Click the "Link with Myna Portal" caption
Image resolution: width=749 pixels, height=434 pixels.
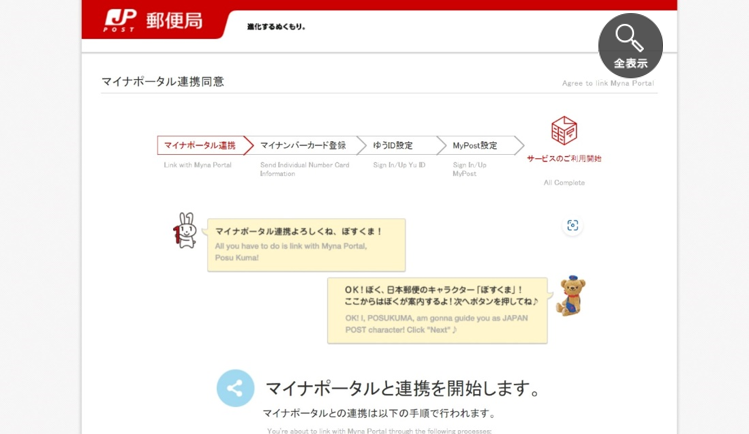pyautogui.click(x=198, y=165)
